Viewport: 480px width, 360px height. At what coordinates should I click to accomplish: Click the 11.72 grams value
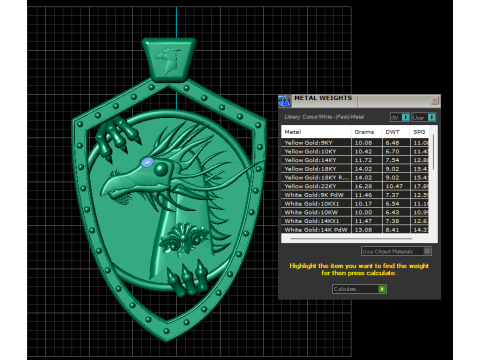363,160
